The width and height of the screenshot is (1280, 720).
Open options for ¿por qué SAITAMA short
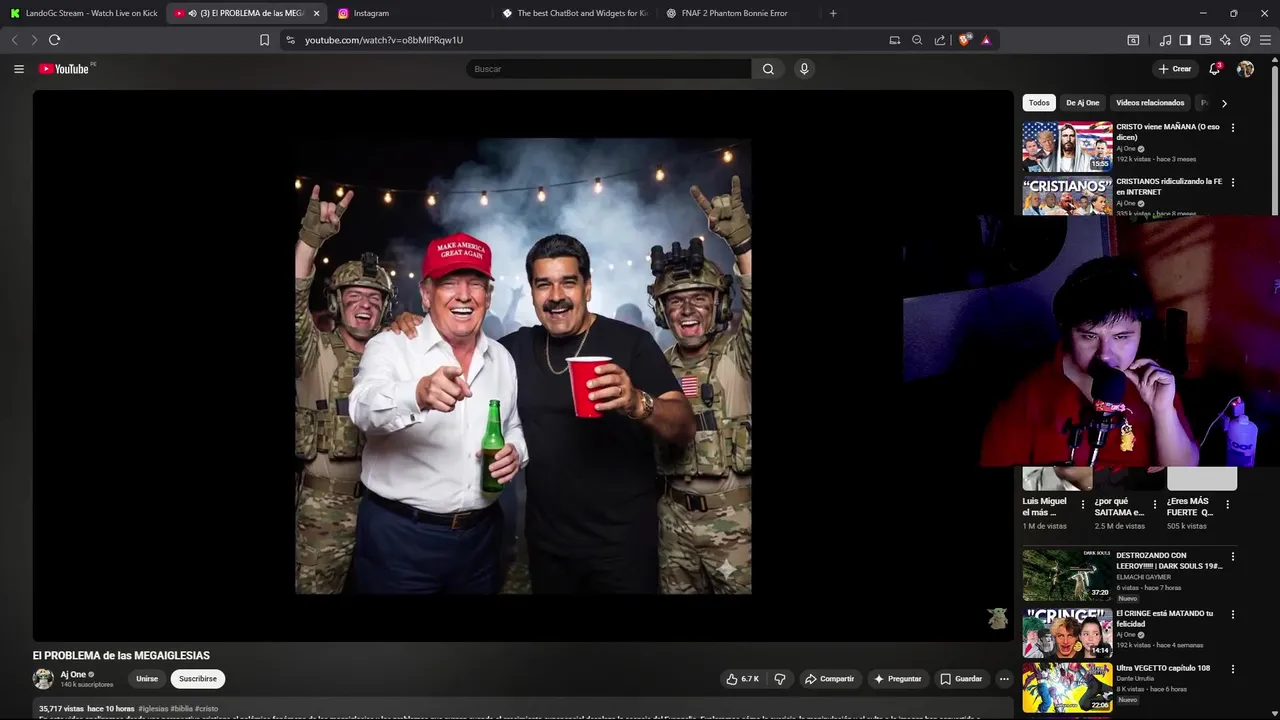point(1155,505)
